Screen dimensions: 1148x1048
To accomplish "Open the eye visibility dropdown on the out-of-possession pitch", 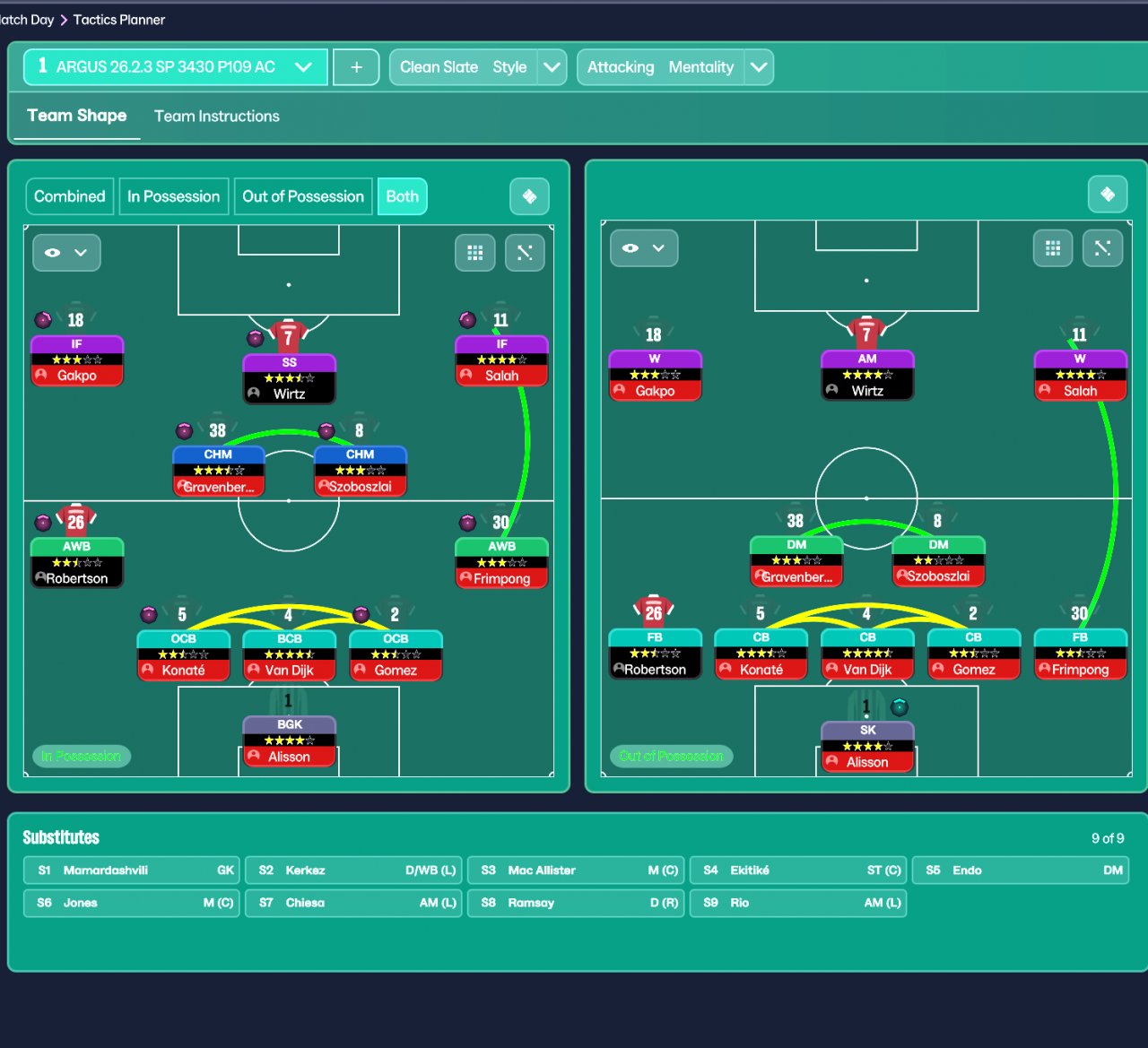I will (644, 248).
